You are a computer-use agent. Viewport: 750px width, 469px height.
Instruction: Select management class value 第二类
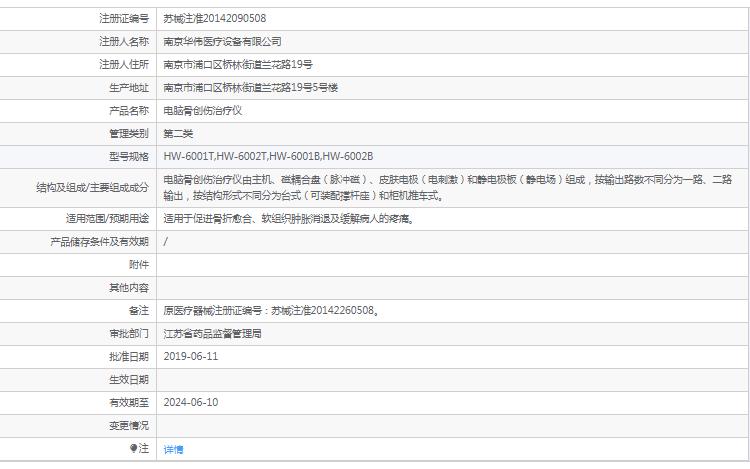[x=178, y=133]
